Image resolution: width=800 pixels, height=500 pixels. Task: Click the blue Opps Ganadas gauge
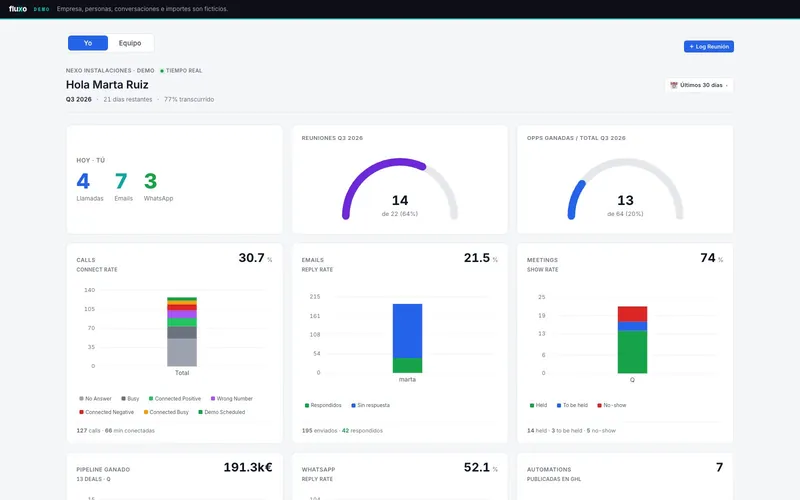coord(576,200)
